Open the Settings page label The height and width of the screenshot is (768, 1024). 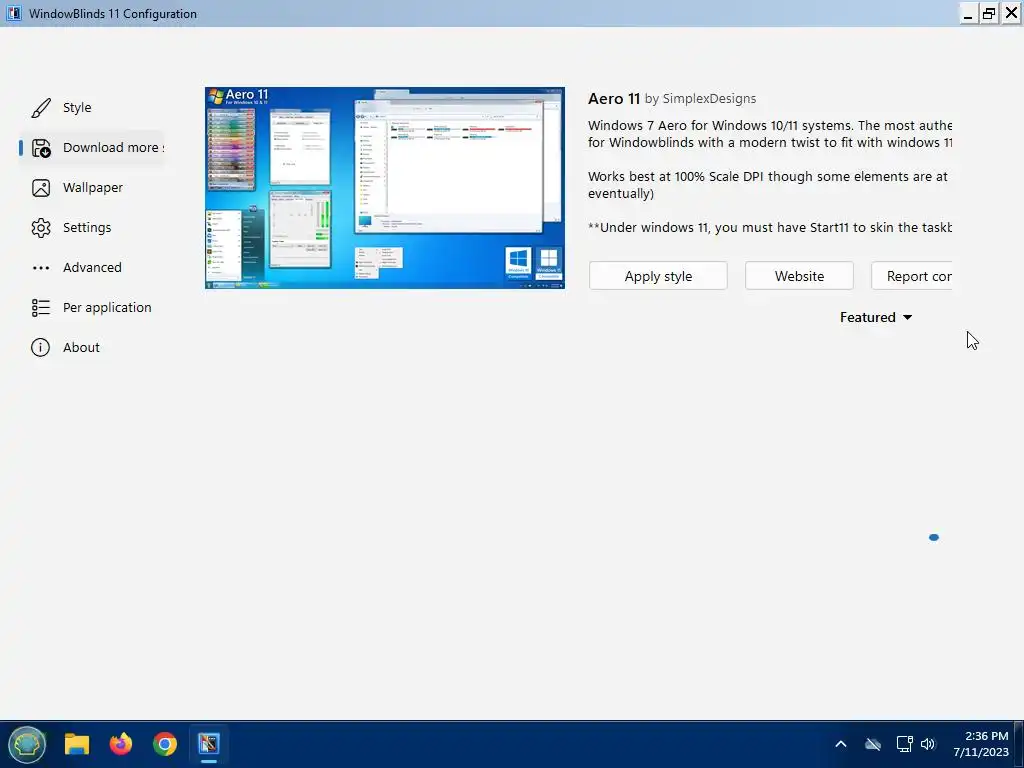point(87,227)
